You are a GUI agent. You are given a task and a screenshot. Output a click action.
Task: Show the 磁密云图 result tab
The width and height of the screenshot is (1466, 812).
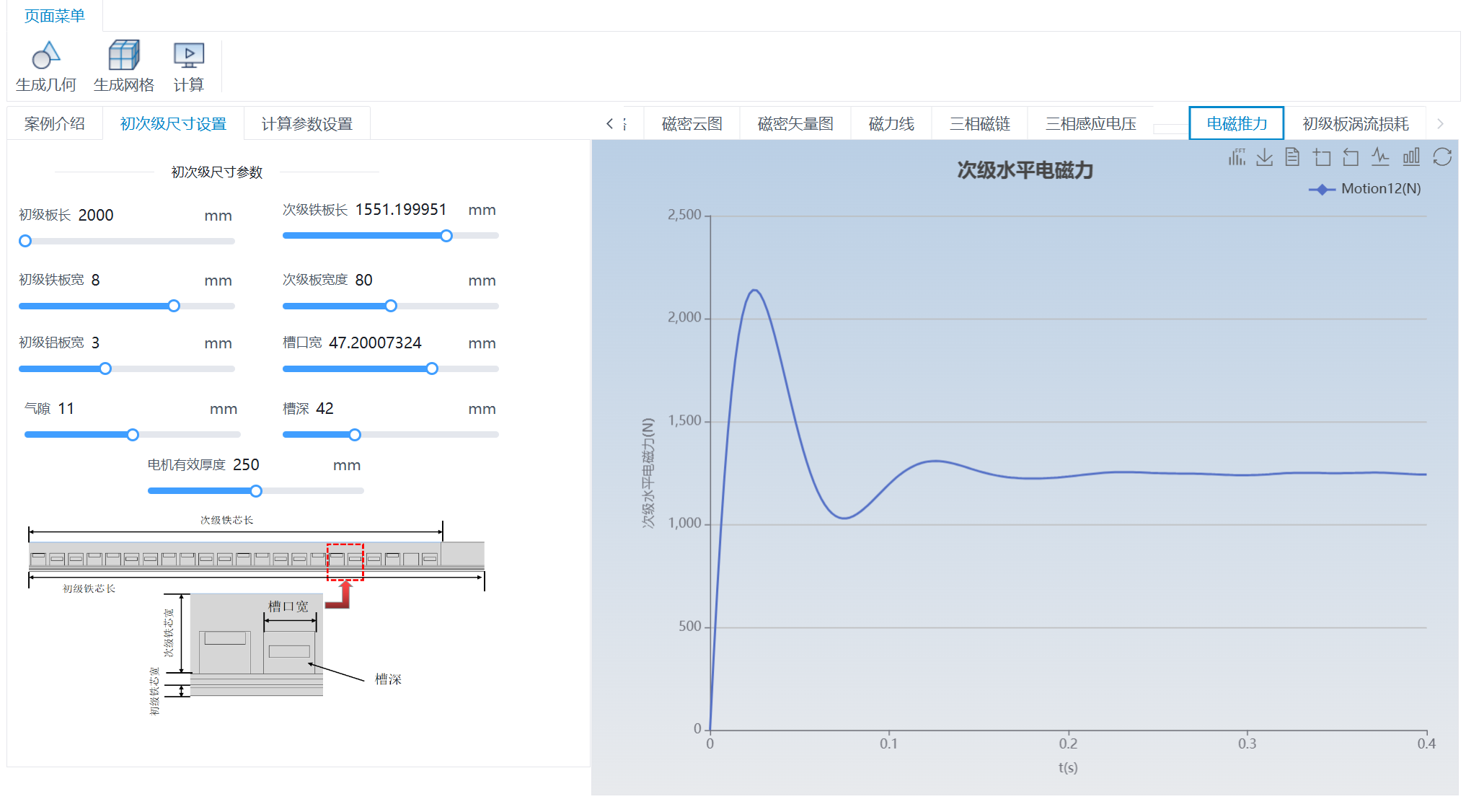point(692,124)
